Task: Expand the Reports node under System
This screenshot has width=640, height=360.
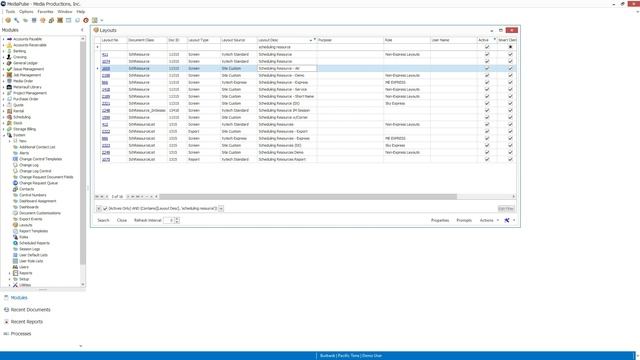Action: (x=10, y=273)
